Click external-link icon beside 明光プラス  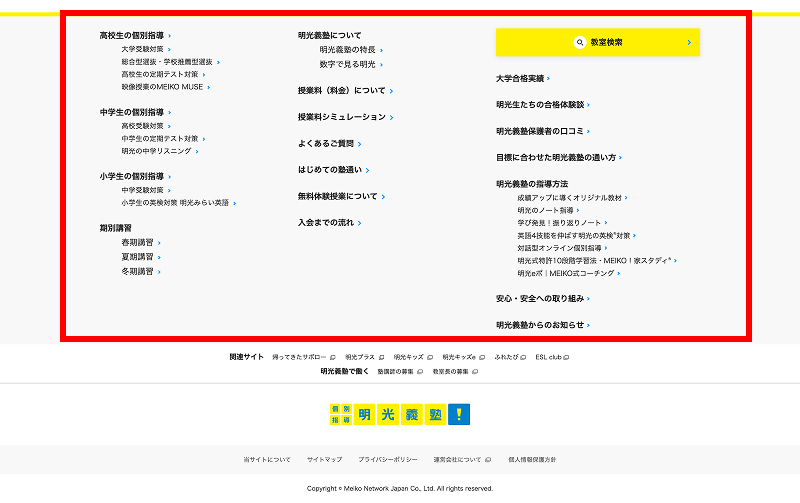381,357
